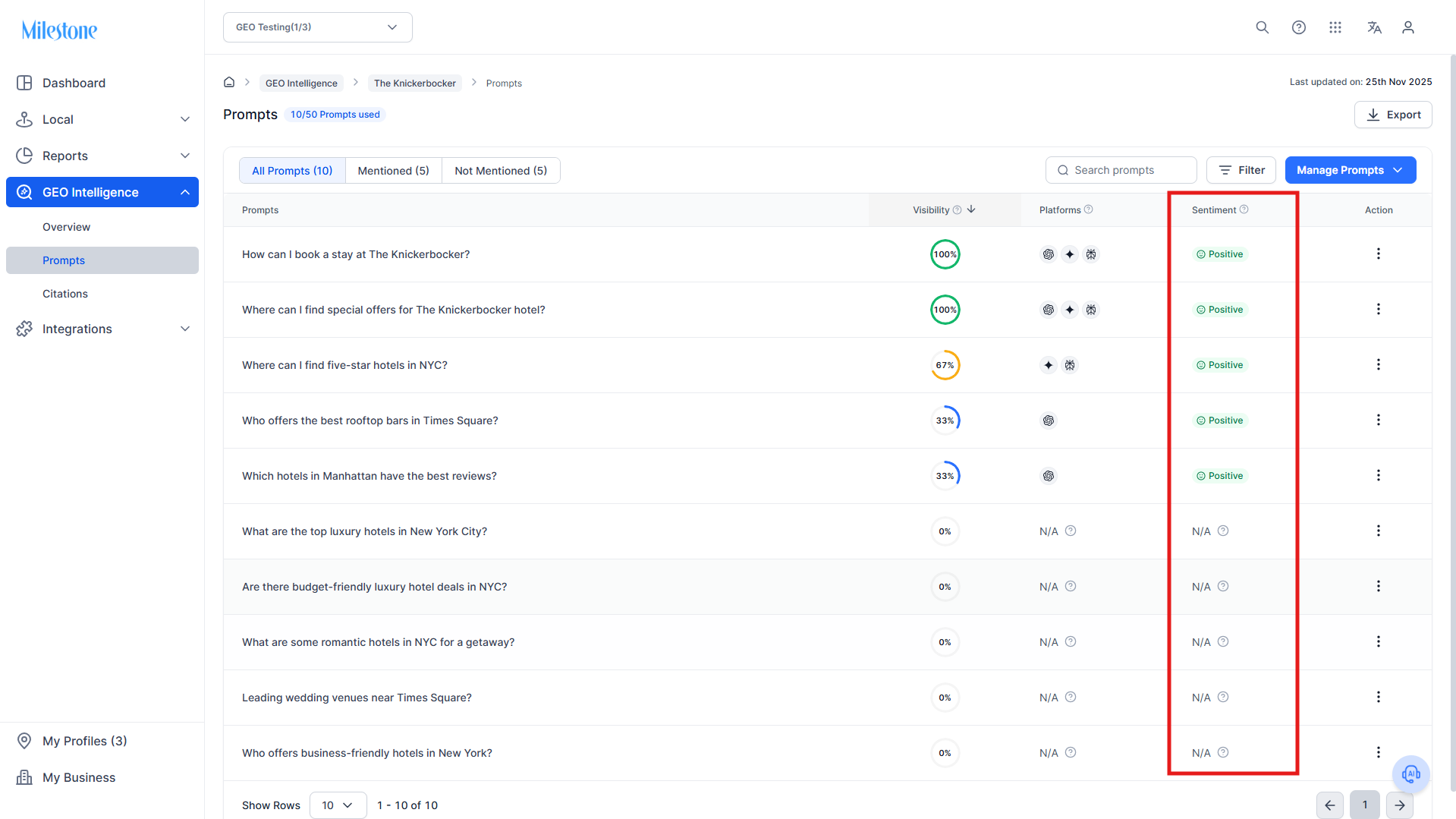Click the Positive sentiment badge for 'special offers' row

pyautogui.click(x=1220, y=310)
